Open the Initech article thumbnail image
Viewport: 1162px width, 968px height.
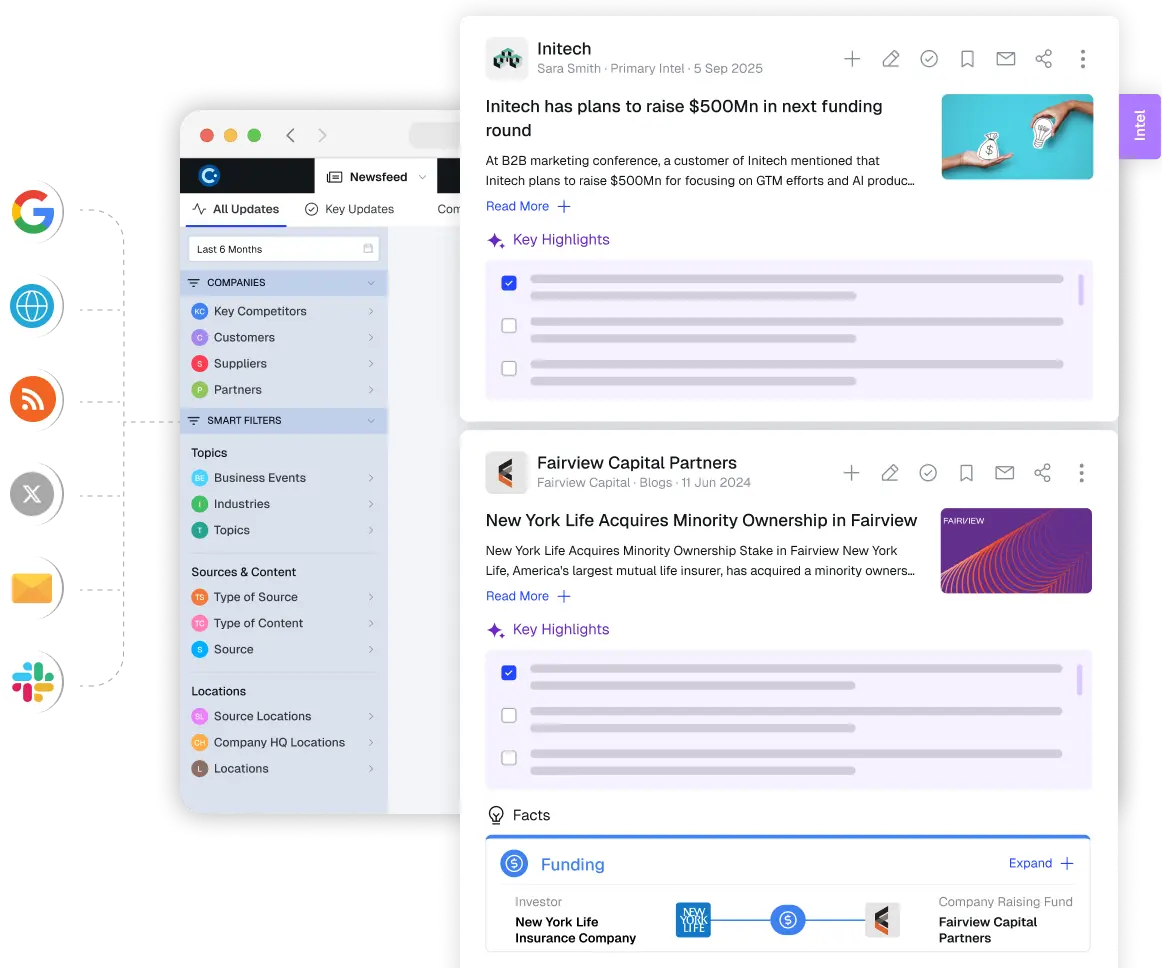[x=1017, y=136]
